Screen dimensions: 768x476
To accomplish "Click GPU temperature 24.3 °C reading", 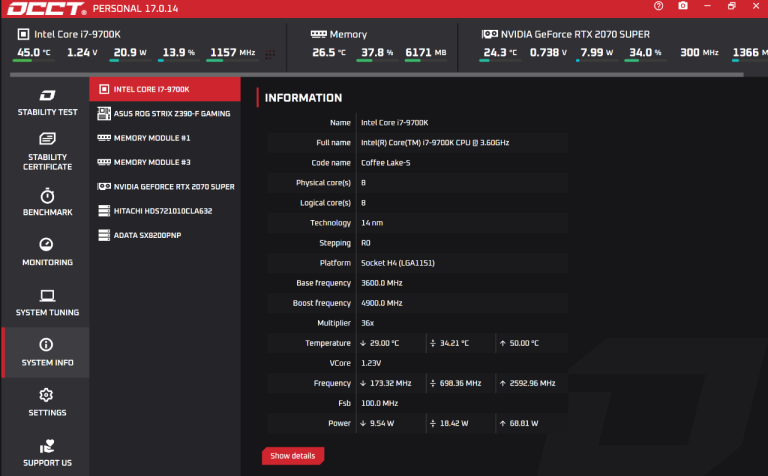I will (500, 52).
